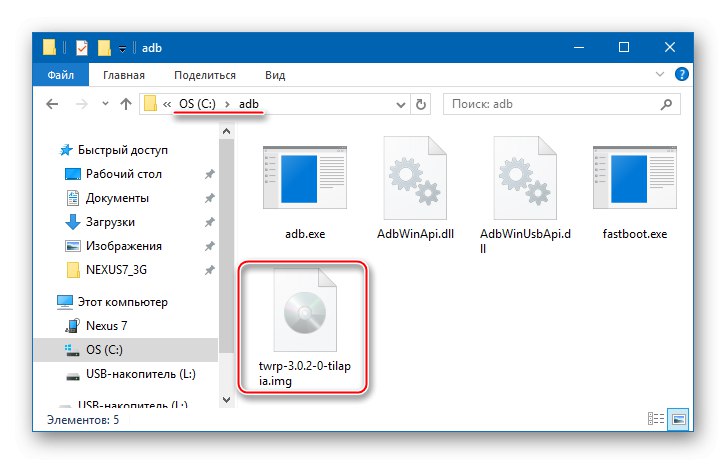Click the pin icon beside Документы
726x464 pixels.
click(210, 198)
